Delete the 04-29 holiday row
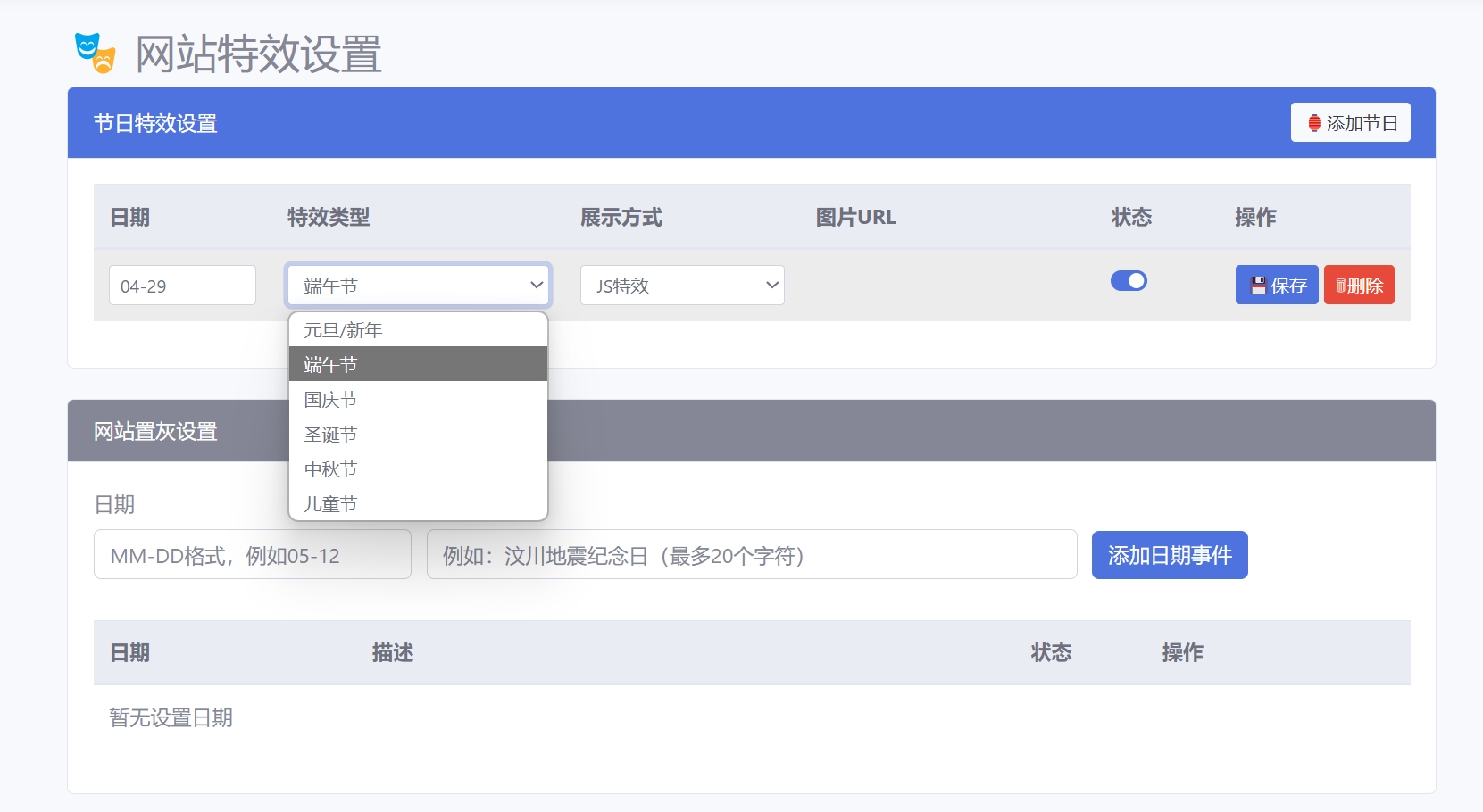1483x812 pixels. [x=1358, y=286]
